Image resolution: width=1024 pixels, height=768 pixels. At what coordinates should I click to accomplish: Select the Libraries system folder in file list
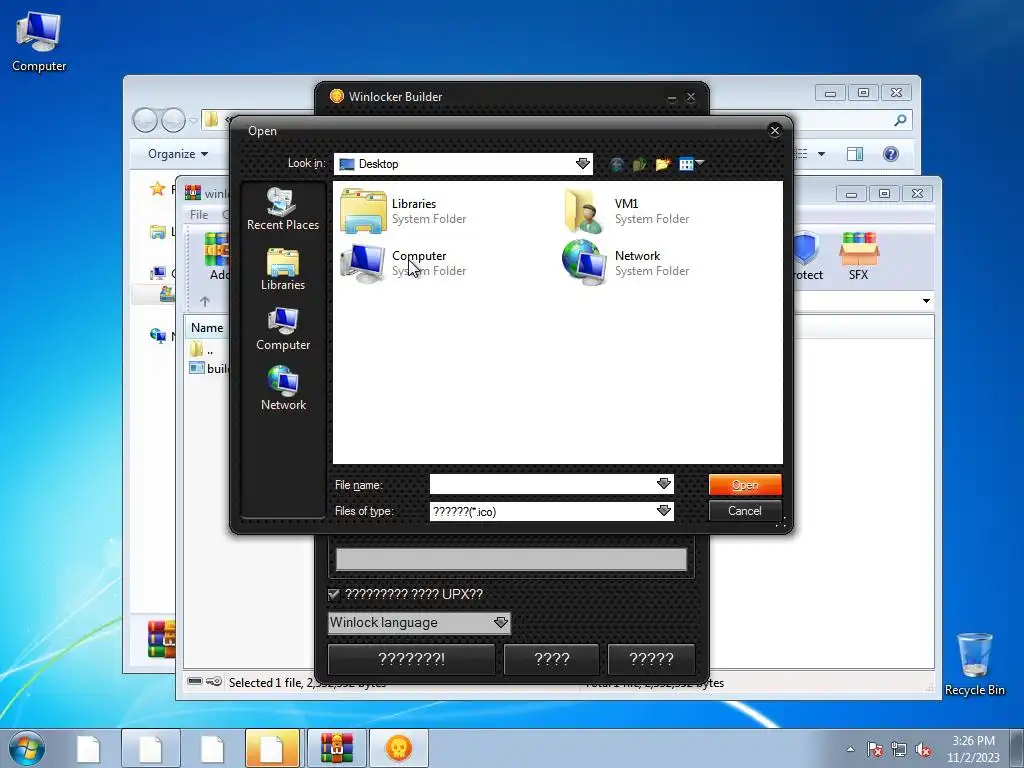click(404, 211)
